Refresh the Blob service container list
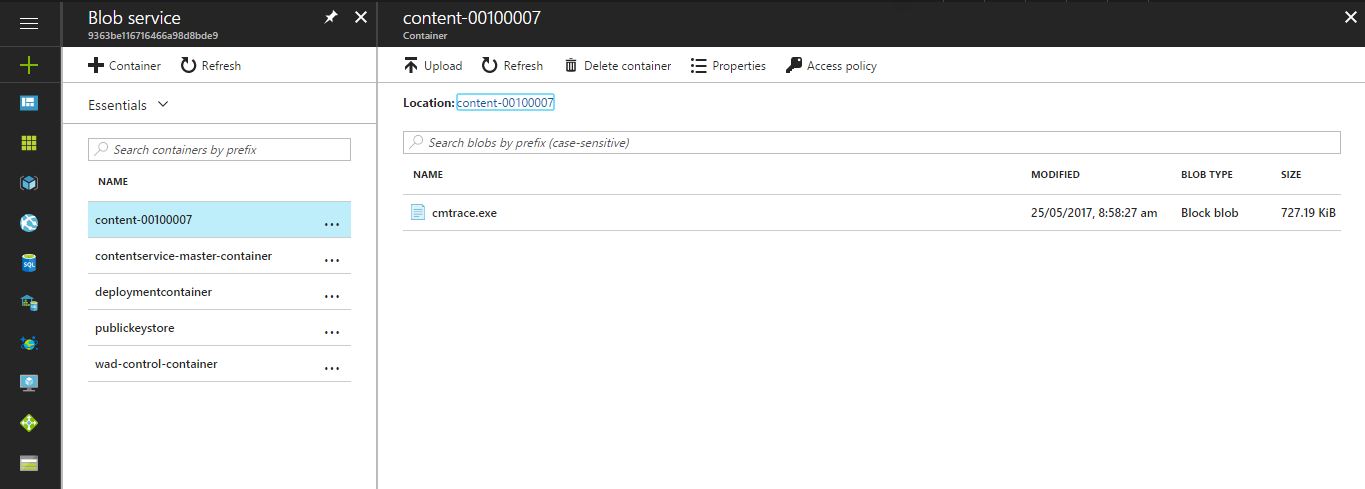Image resolution: width=1365 pixels, height=489 pixels. [211, 65]
